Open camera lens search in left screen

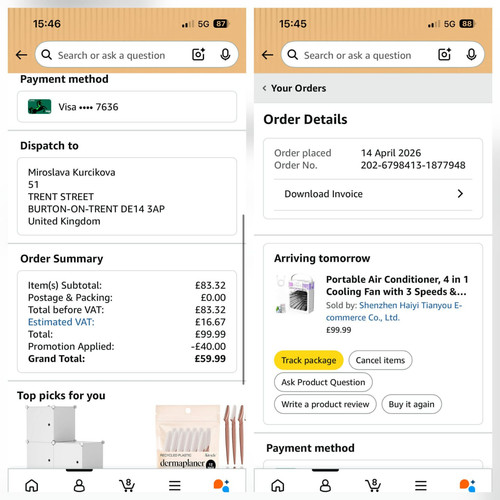tap(198, 54)
